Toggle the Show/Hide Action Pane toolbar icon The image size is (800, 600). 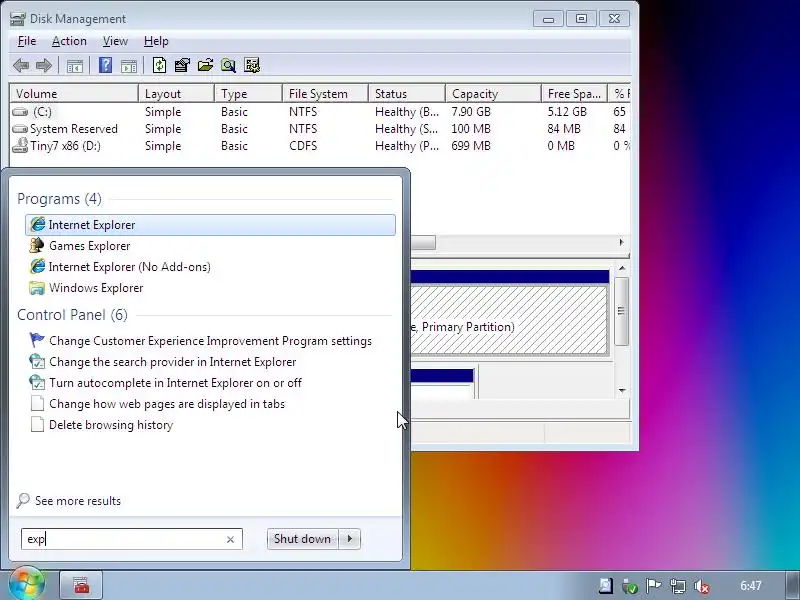click(129, 65)
